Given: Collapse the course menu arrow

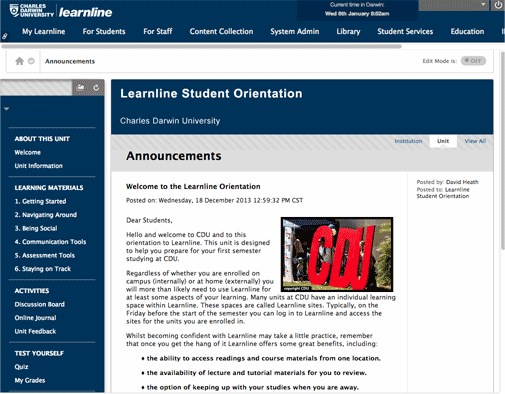Looking at the screenshot, I should (x=6, y=109).
